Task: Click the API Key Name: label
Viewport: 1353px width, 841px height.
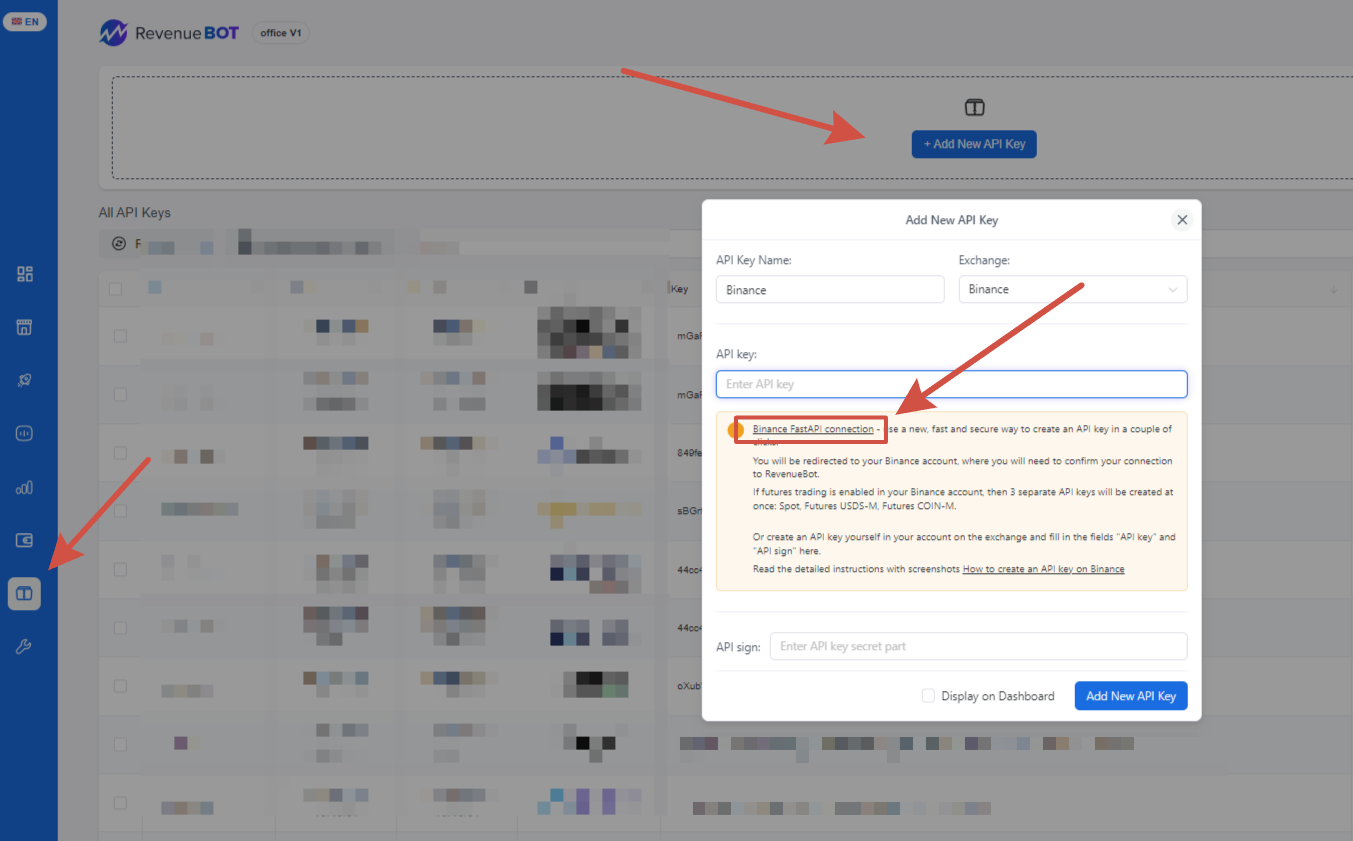Action: click(754, 260)
